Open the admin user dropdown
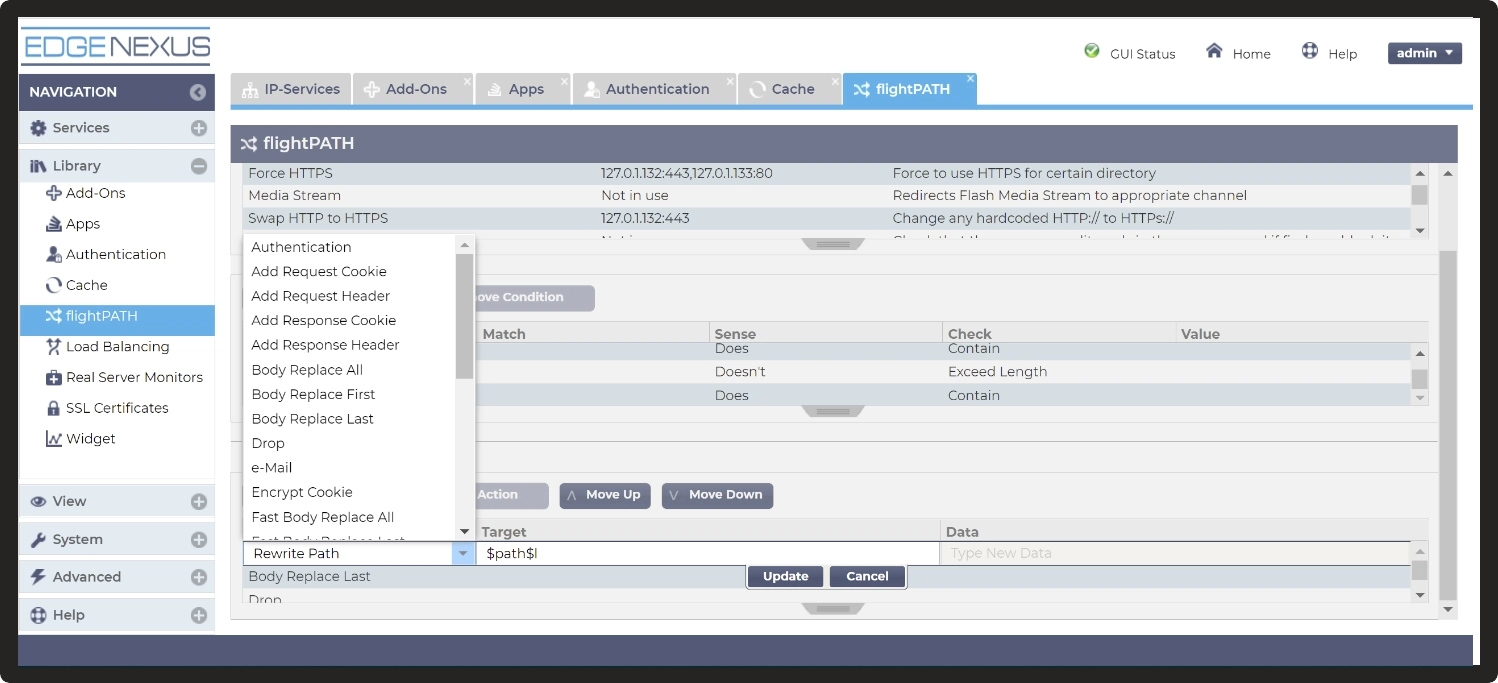 click(x=1425, y=53)
